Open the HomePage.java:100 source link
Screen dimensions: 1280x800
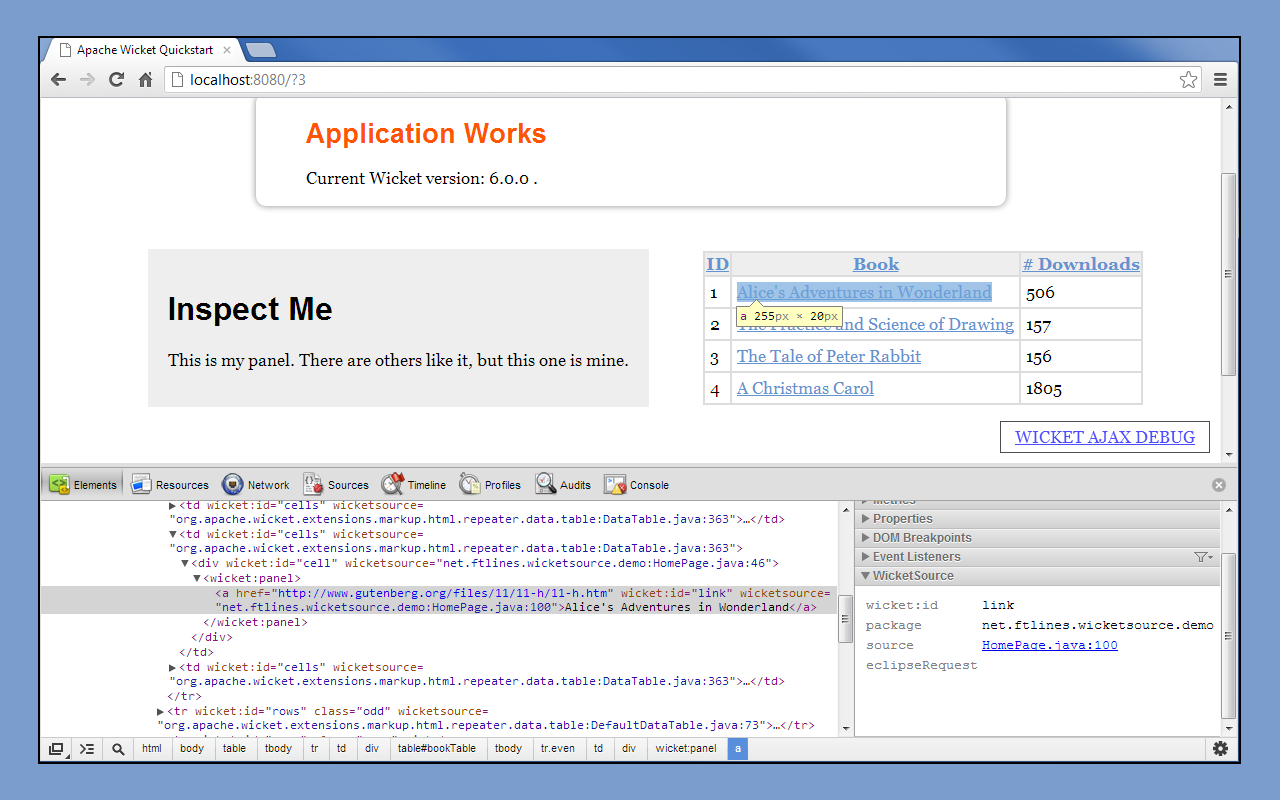coord(1049,645)
